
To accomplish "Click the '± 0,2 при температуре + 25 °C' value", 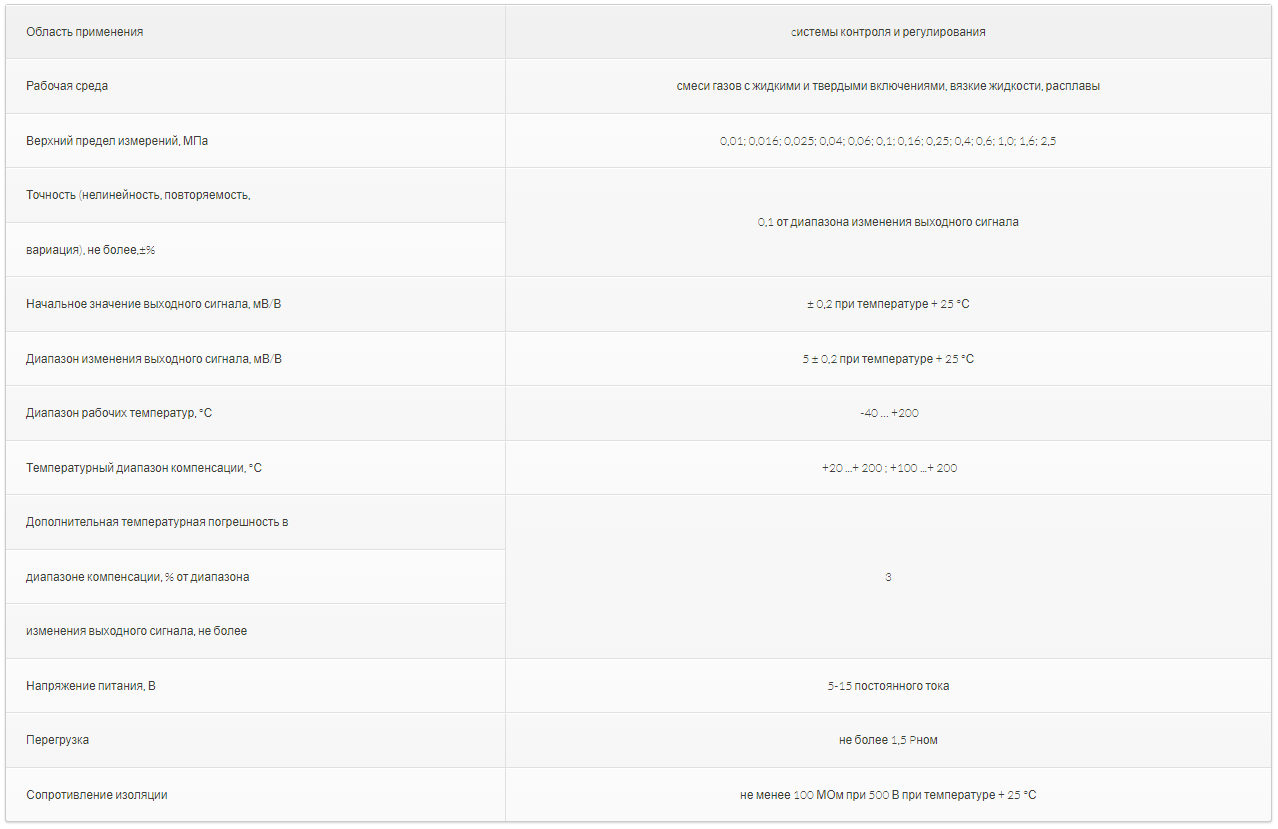I will 888,304.
